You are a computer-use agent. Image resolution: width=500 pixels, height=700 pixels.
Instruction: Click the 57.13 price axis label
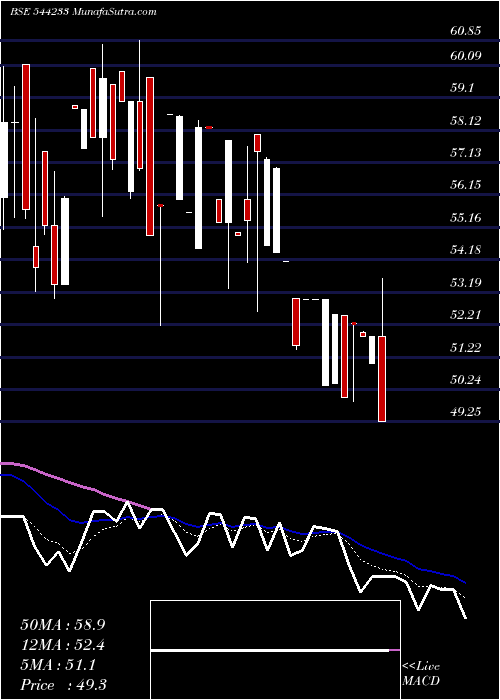[466, 153]
